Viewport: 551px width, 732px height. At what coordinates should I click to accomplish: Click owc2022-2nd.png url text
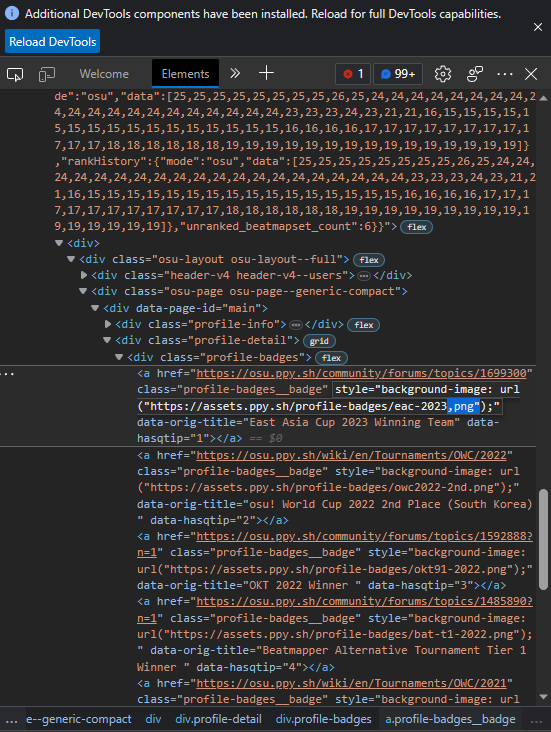click(x=322, y=487)
